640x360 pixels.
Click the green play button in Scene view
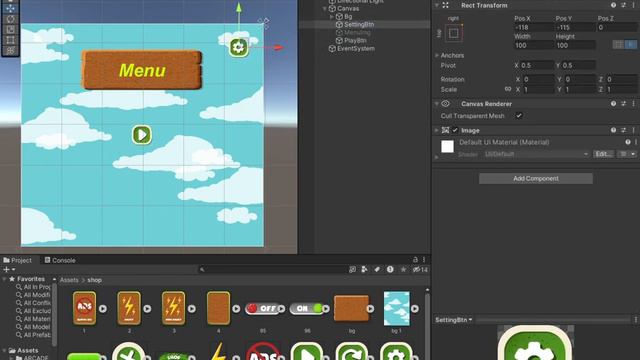(x=142, y=135)
